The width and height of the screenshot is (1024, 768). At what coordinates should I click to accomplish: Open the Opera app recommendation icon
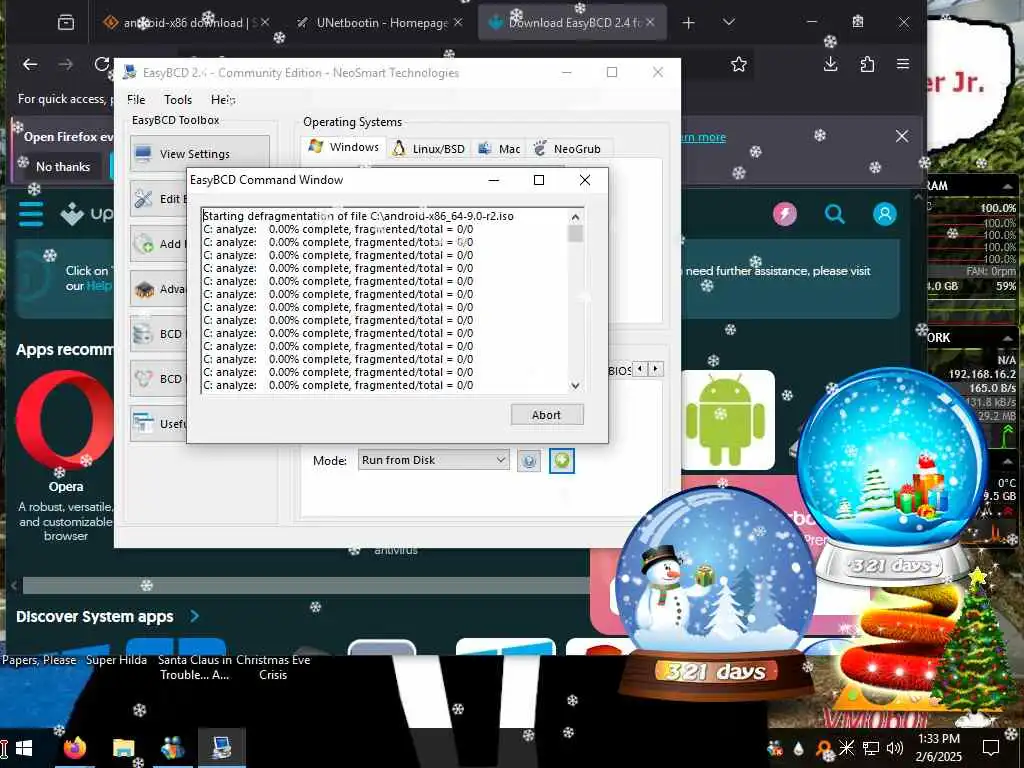pyautogui.click(x=65, y=421)
